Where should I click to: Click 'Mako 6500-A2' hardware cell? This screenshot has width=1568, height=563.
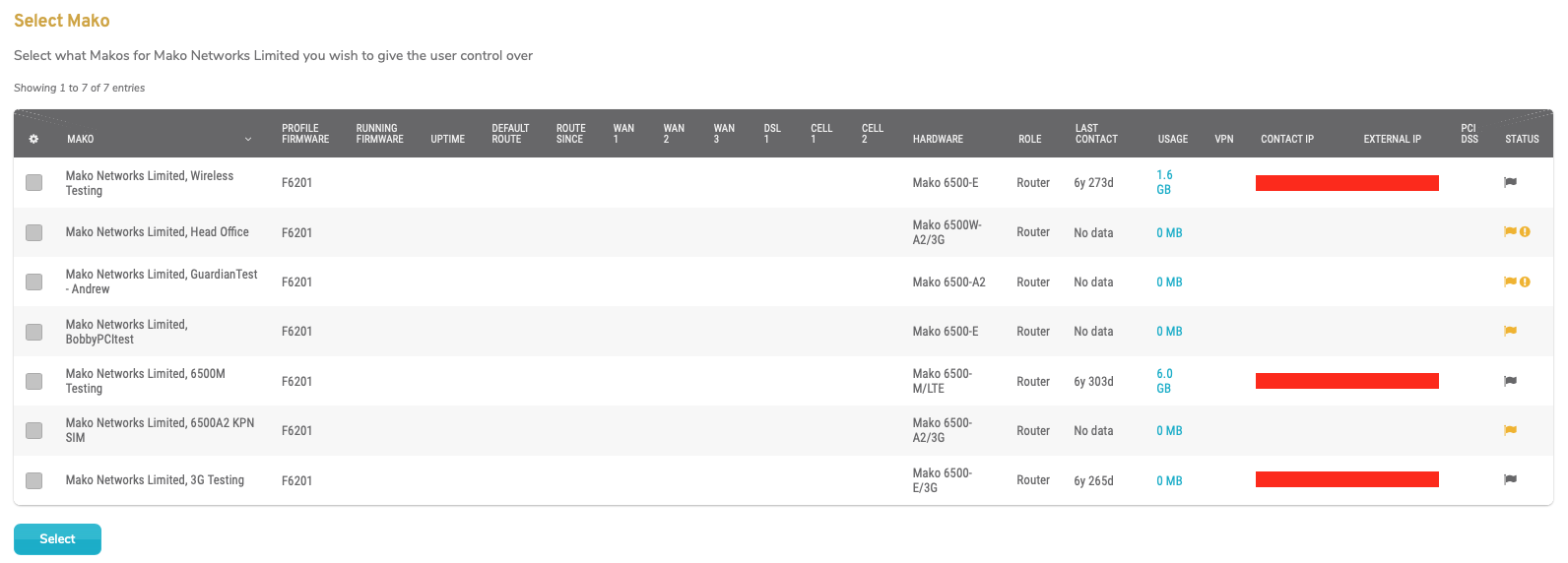948,282
